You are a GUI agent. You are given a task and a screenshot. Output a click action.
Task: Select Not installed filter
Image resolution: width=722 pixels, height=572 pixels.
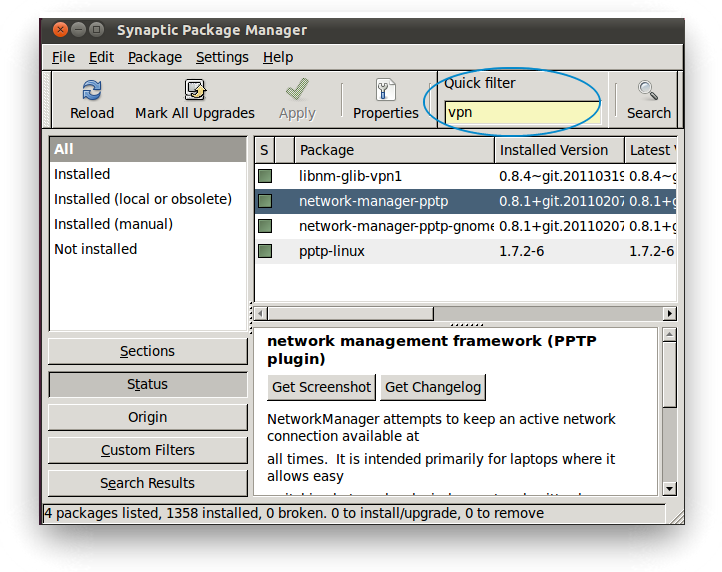click(x=148, y=249)
